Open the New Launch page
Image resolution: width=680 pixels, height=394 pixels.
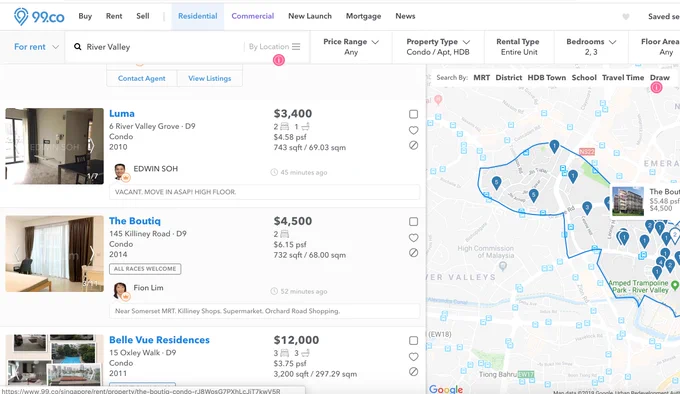pos(310,16)
